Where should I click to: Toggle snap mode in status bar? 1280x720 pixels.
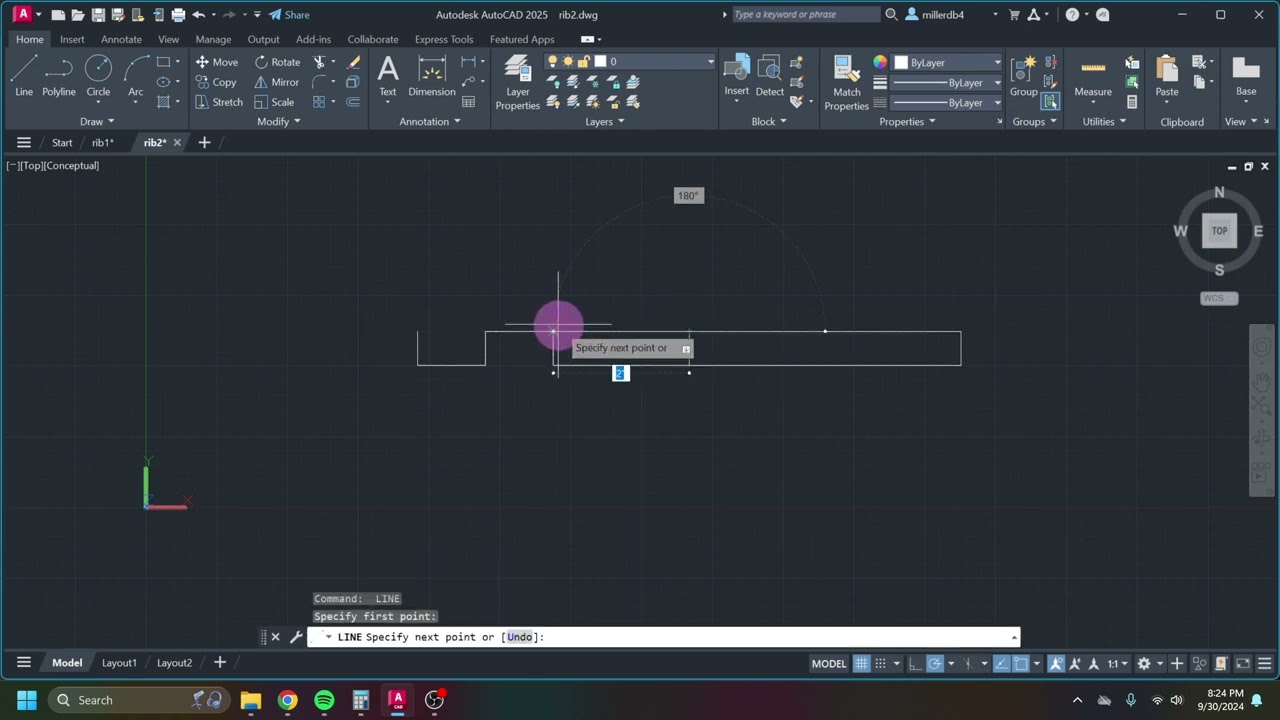[881, 663]
